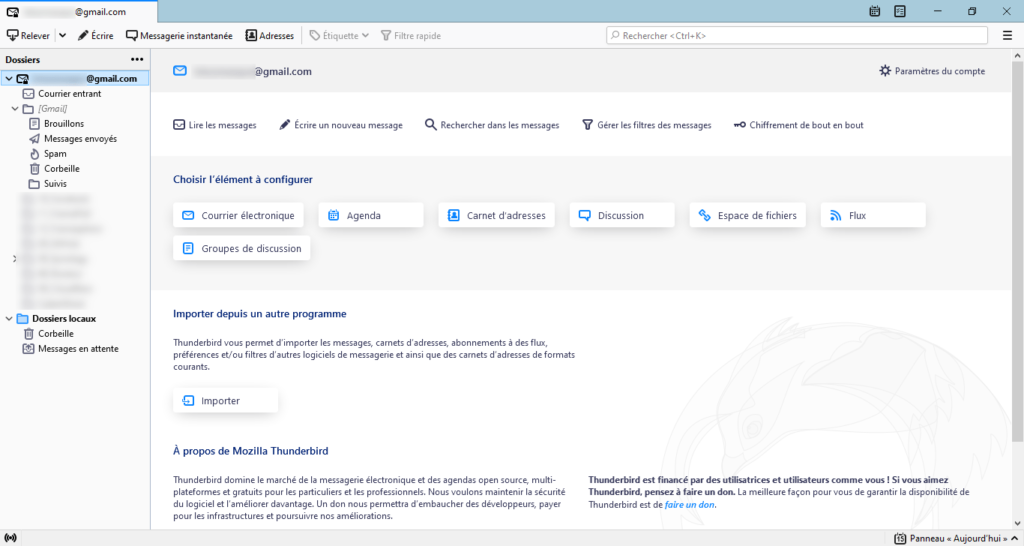Open the Étiquette dropdown
The image size is (1024, 546).
(339, 36)
